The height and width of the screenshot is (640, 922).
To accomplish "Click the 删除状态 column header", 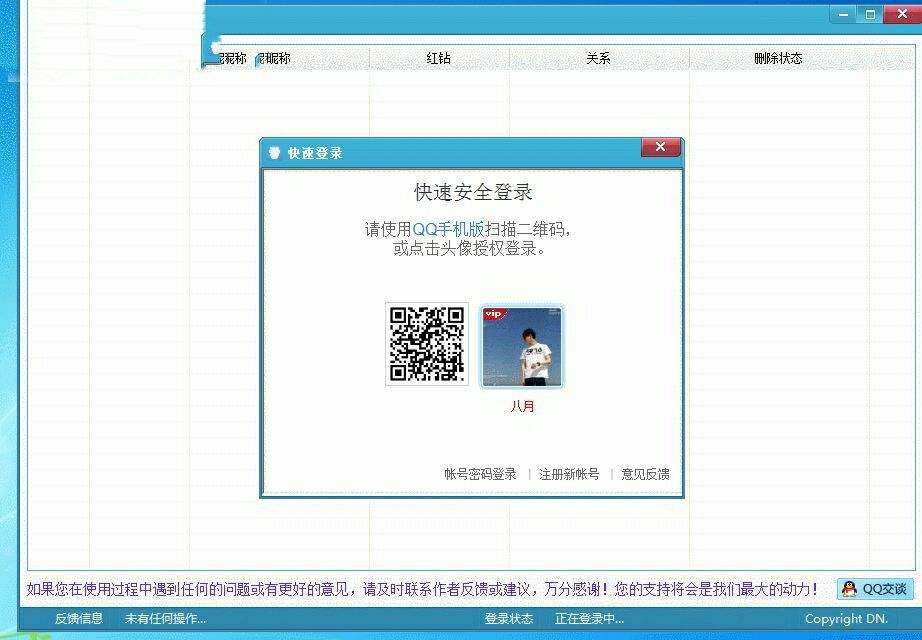I will pos(778,58).
